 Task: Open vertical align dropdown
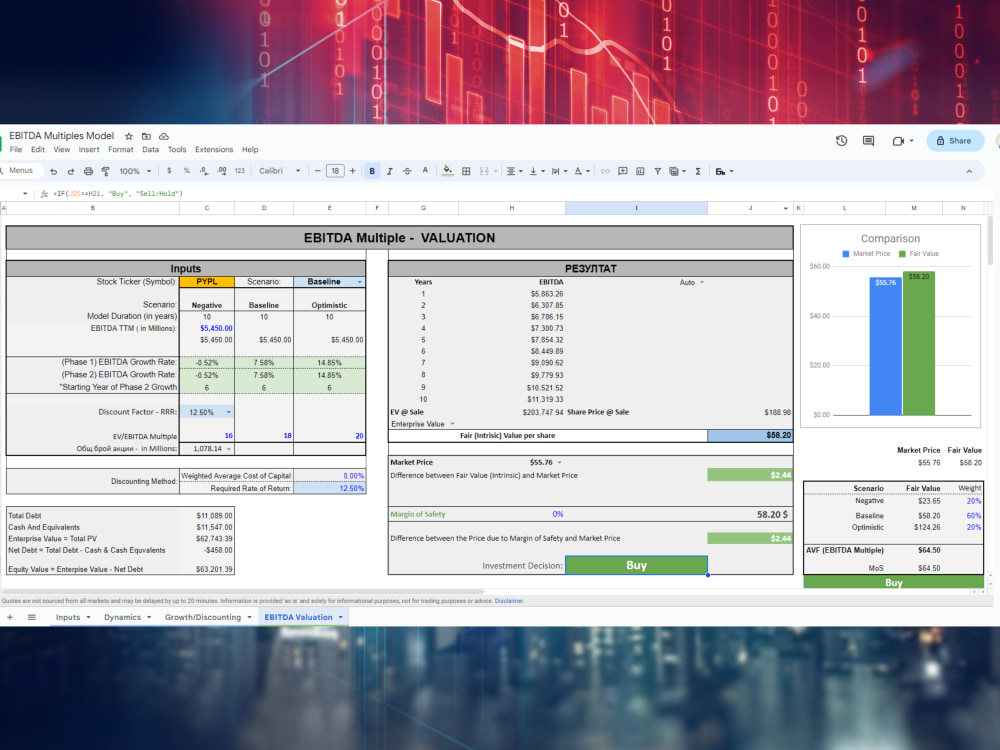tap(538, 172)
